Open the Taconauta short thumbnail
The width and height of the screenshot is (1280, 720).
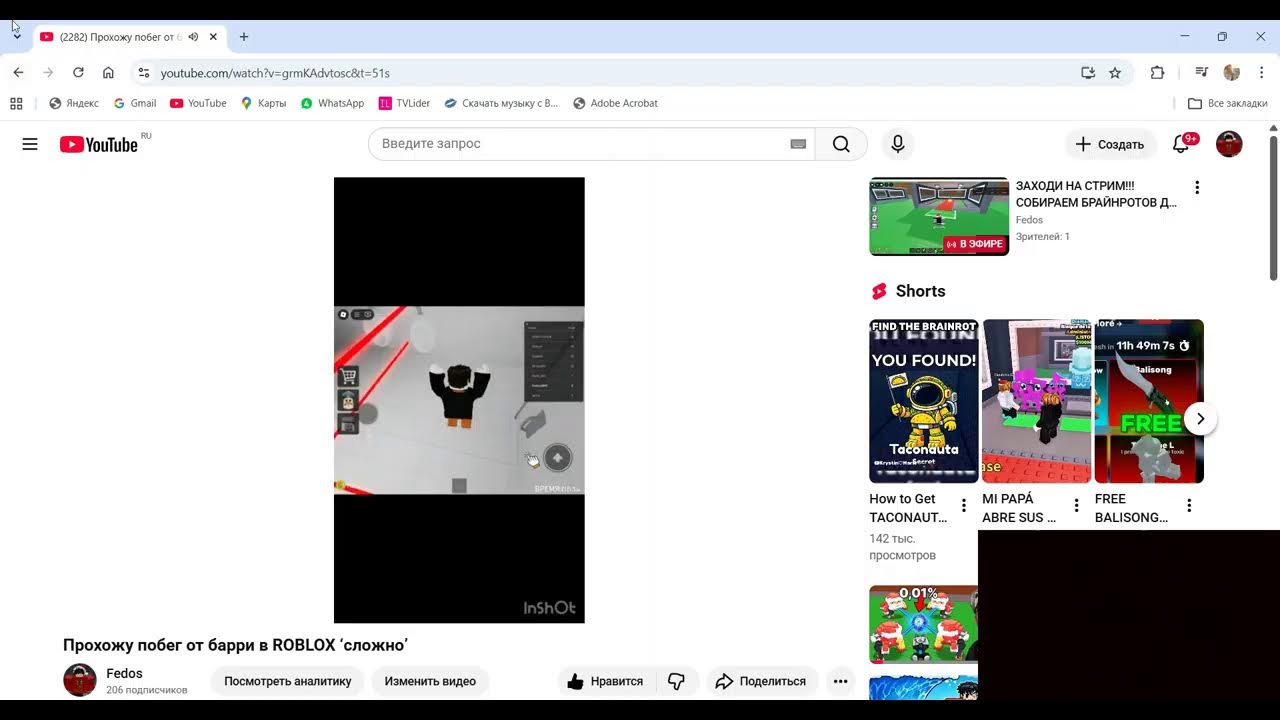pos(924,401)
